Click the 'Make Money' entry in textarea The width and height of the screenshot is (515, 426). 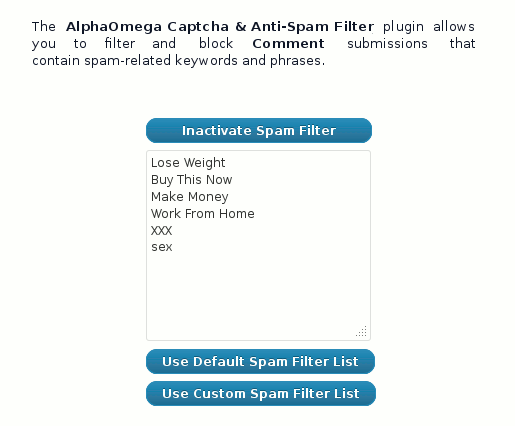[189, 197]
